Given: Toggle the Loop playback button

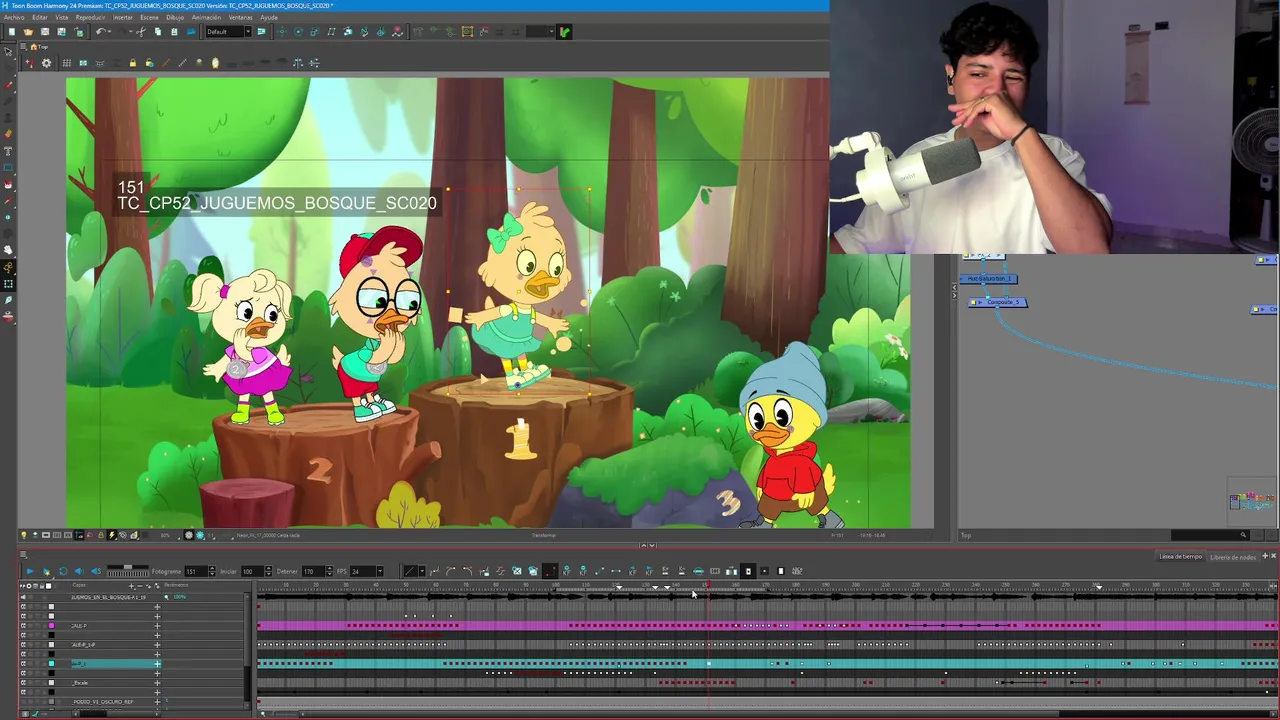Looking at the screenshot, I should 63,571.
